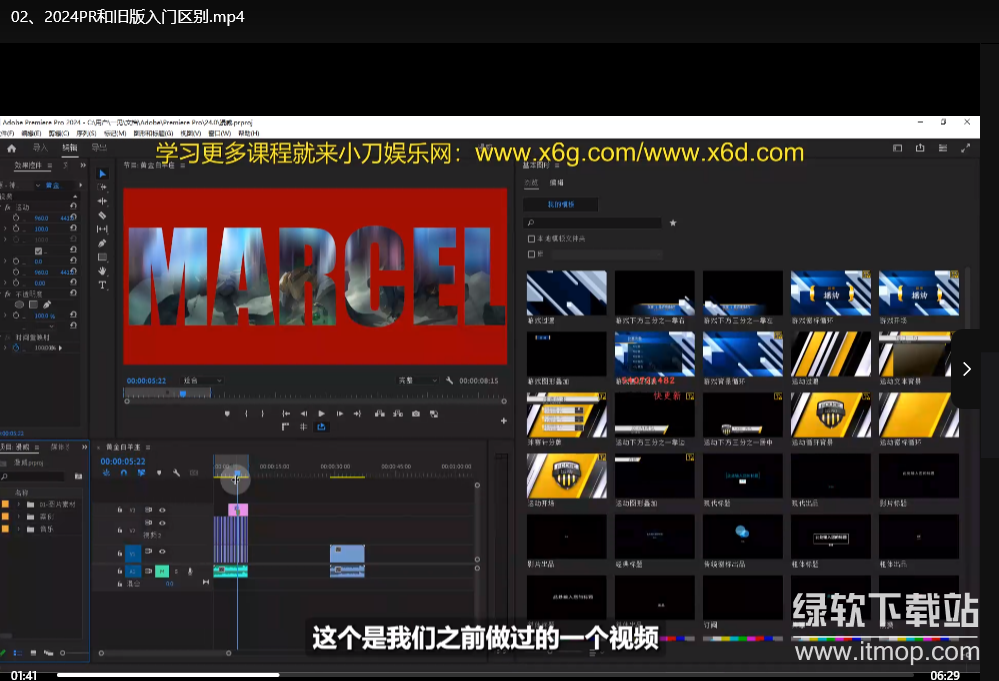Open the zoom level fit dropdown
The width and height of the screenshot is (999, 681).
pyautogui.click(x=202, y=381)
